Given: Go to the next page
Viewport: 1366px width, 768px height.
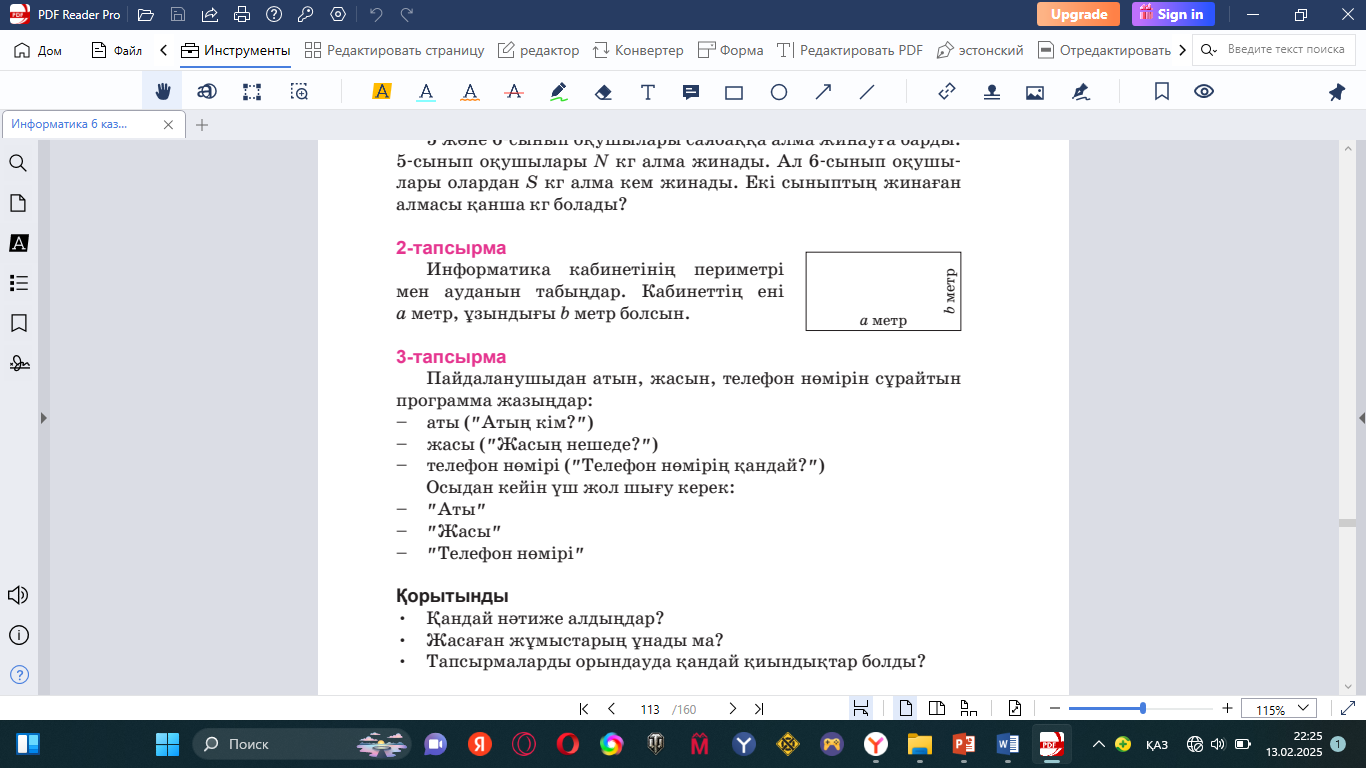Looking at the screenshot, I should pos(732,709).
